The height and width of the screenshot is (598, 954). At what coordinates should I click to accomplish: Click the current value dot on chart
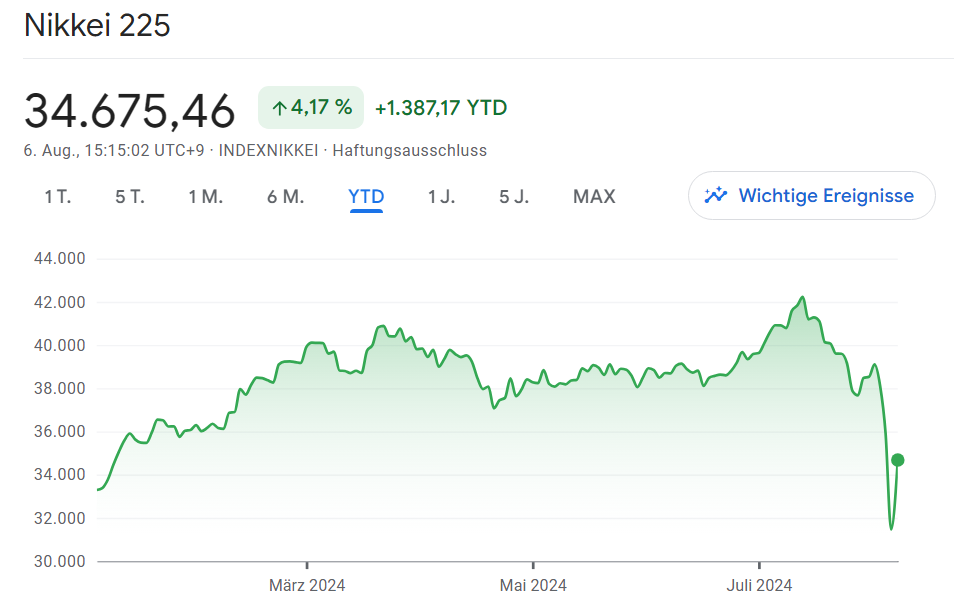[897, 460]
